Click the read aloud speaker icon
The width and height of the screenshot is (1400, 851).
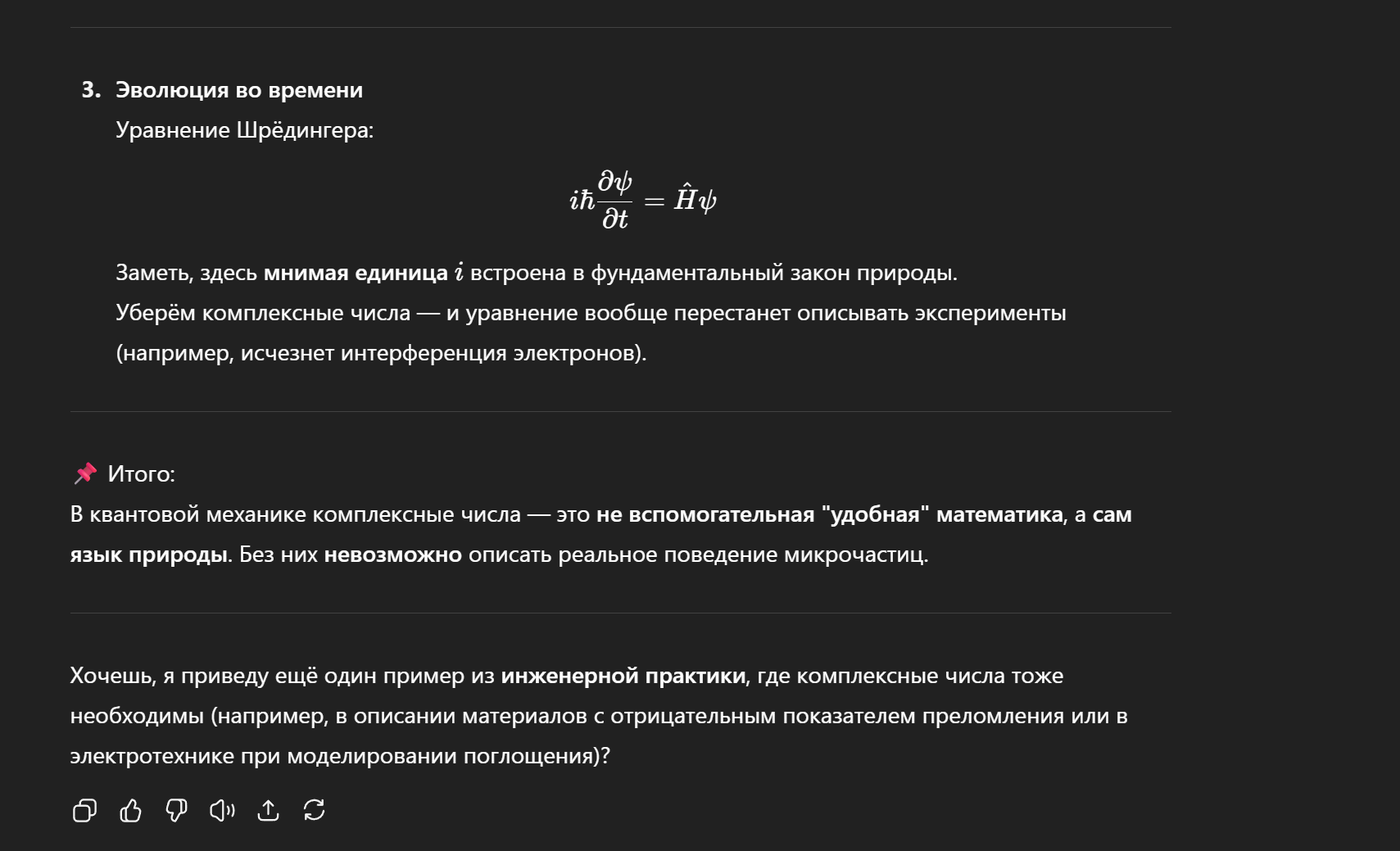pyautogui.click(x=222, y=811)
